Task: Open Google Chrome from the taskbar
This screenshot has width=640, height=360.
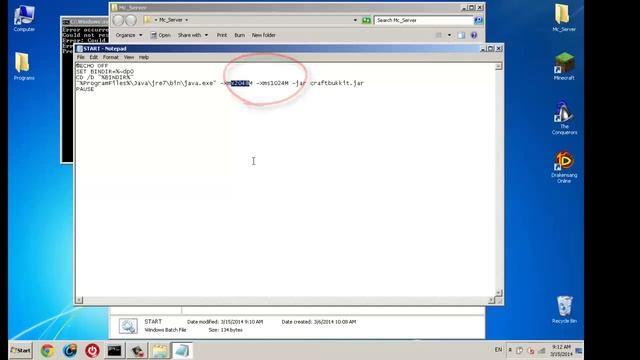Action: click(x=47, y=351)
